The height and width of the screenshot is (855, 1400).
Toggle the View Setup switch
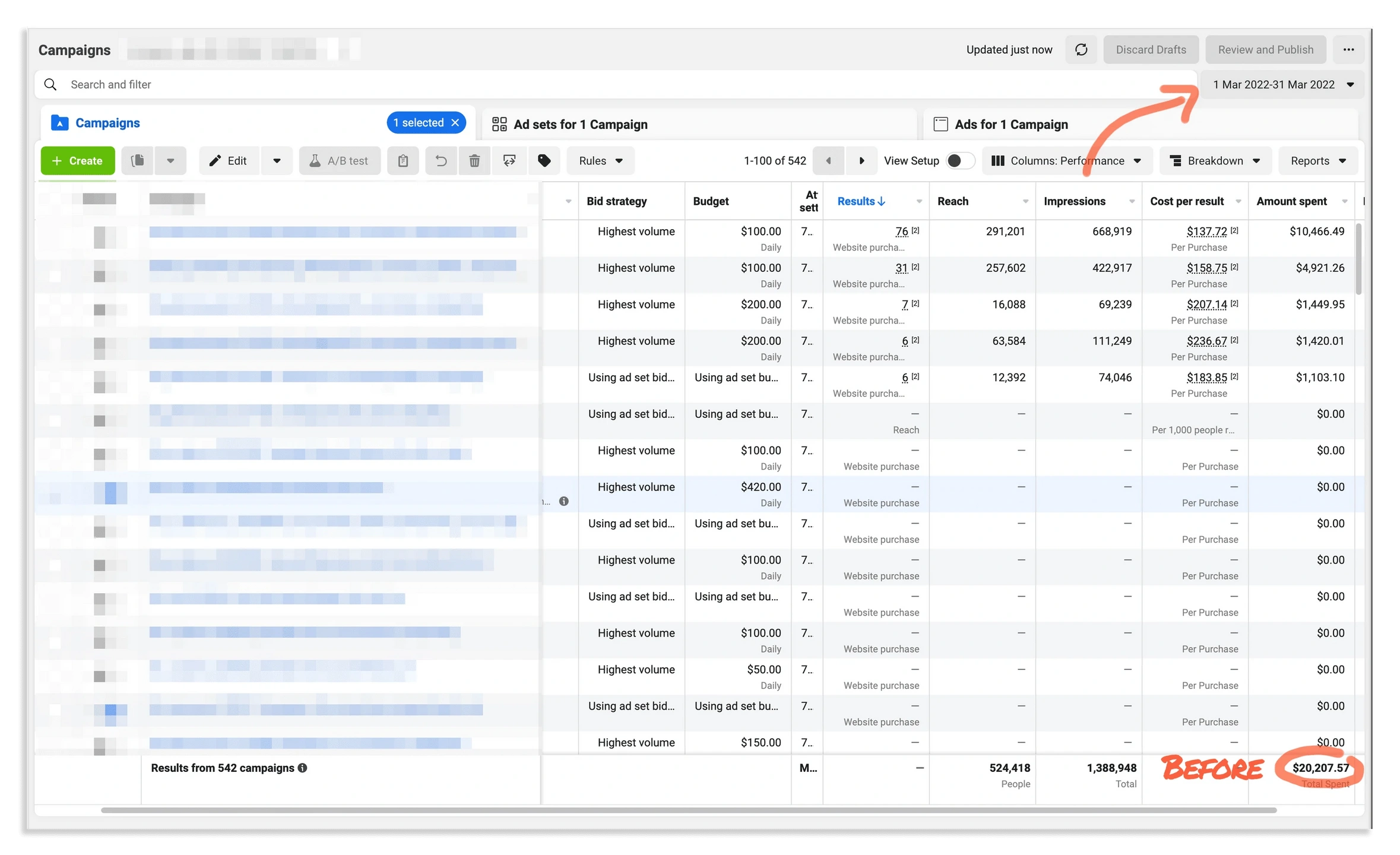[959, 161]
